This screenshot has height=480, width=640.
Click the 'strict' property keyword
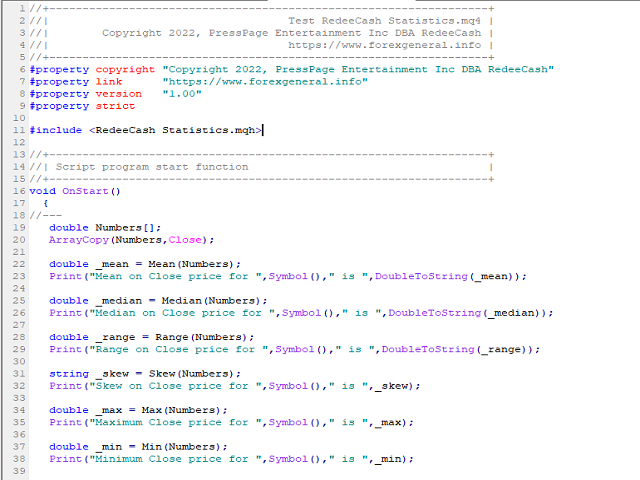(115, 106)
